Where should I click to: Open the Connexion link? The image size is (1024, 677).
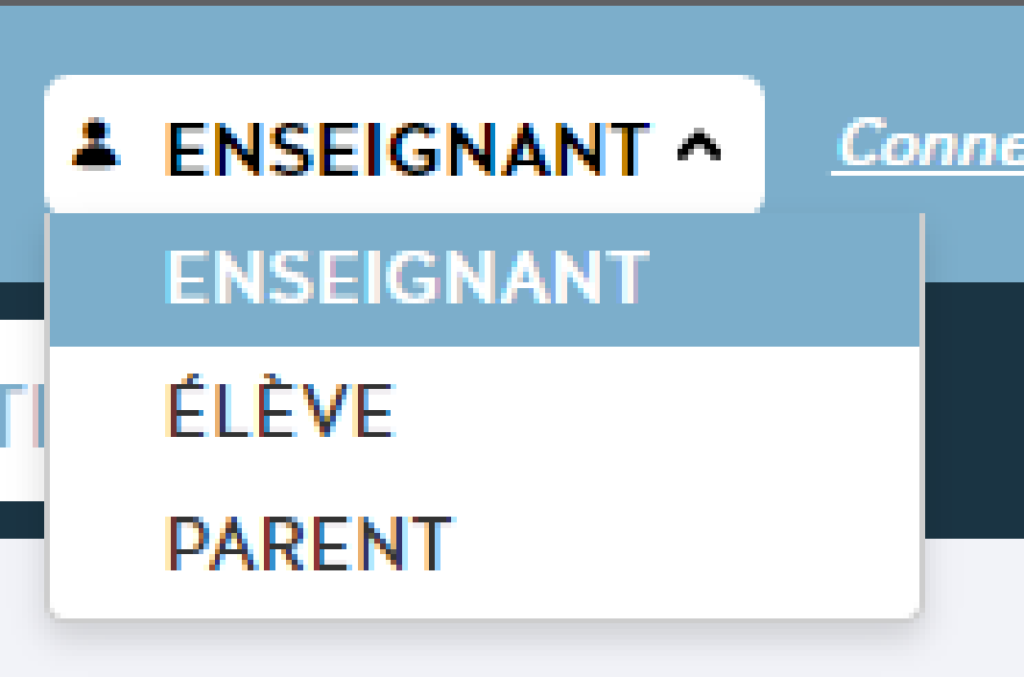point(930,145)
